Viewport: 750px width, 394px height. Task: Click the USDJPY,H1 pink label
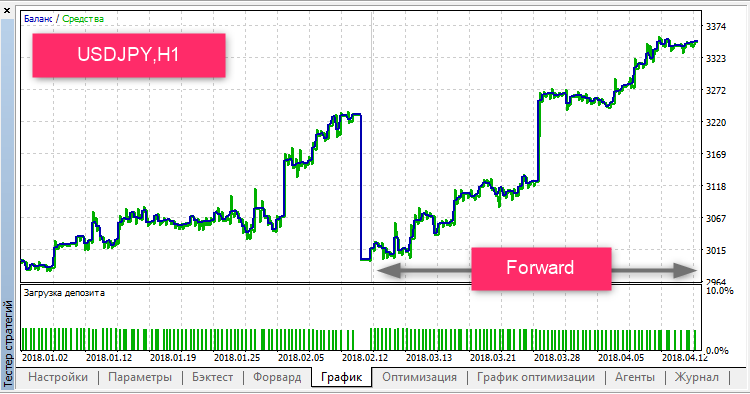(x=129, y=55)
